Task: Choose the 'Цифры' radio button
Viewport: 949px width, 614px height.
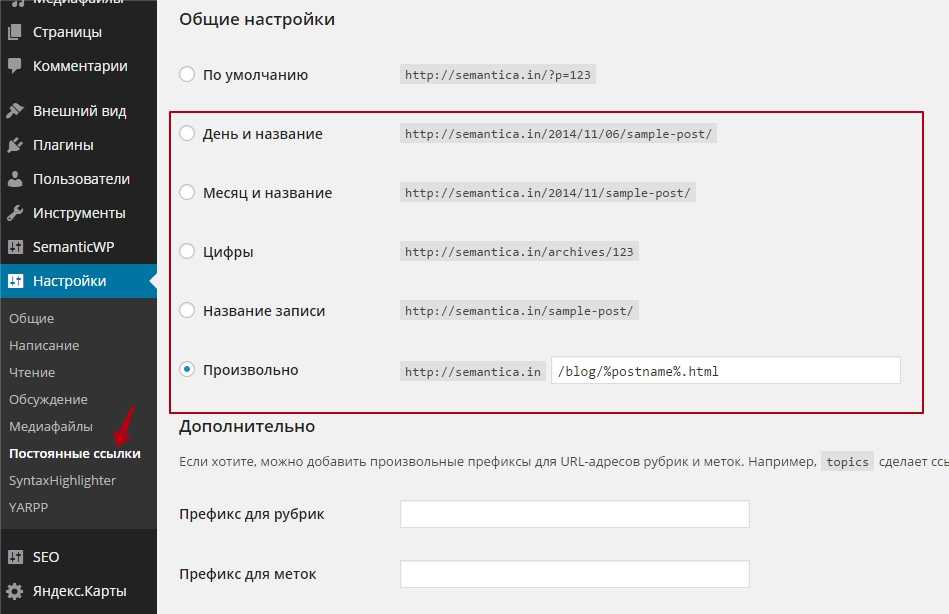Action: [x=187, y=252]
